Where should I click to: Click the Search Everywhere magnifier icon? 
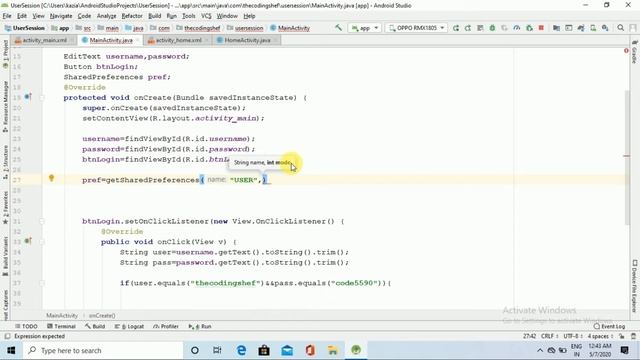point(620,28)
